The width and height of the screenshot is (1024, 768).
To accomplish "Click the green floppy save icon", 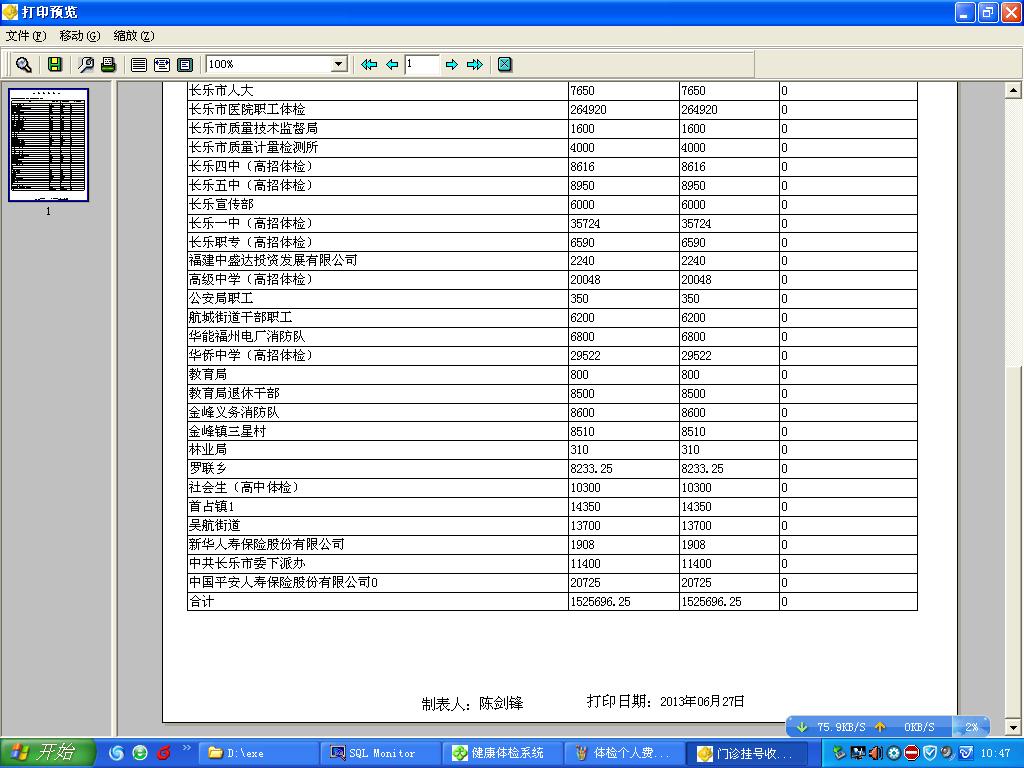I will pos(55,64).
